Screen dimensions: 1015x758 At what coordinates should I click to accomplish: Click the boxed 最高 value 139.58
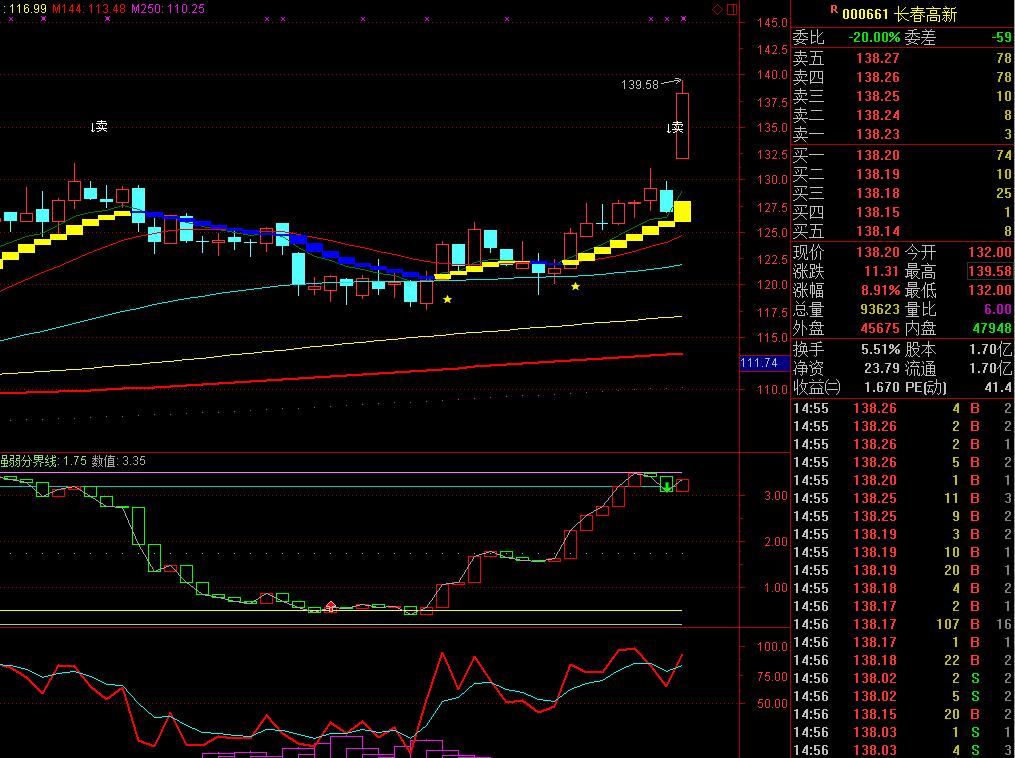point(990,271)
